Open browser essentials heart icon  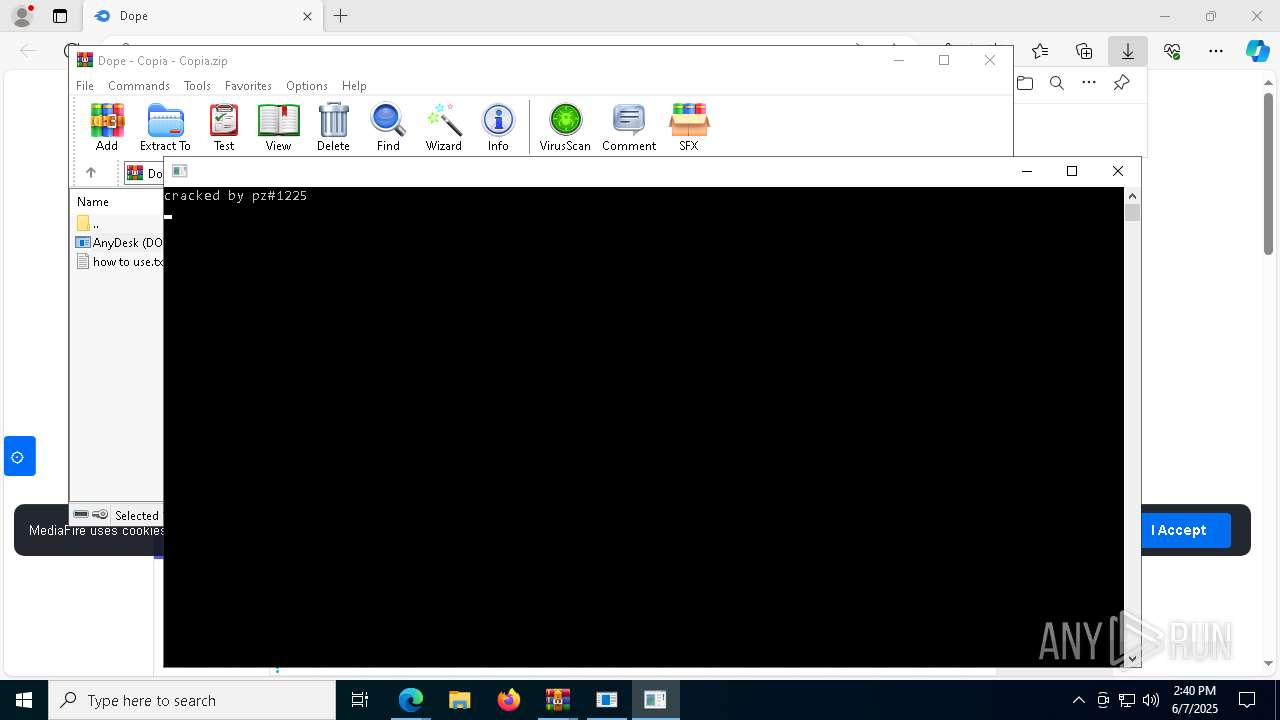click(x=1172, y=51)
